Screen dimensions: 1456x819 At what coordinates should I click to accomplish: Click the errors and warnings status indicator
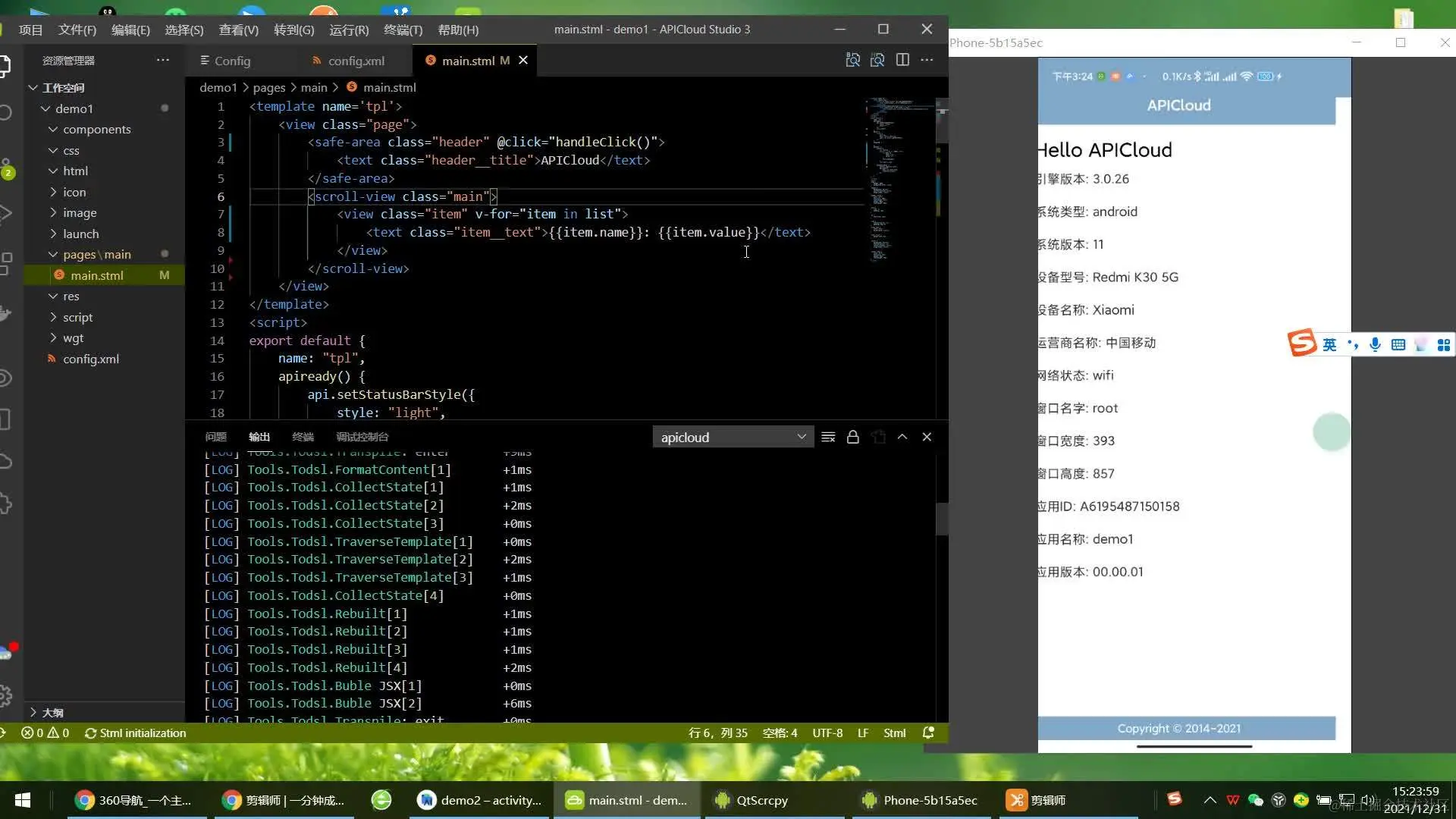[x=45, y=733]
